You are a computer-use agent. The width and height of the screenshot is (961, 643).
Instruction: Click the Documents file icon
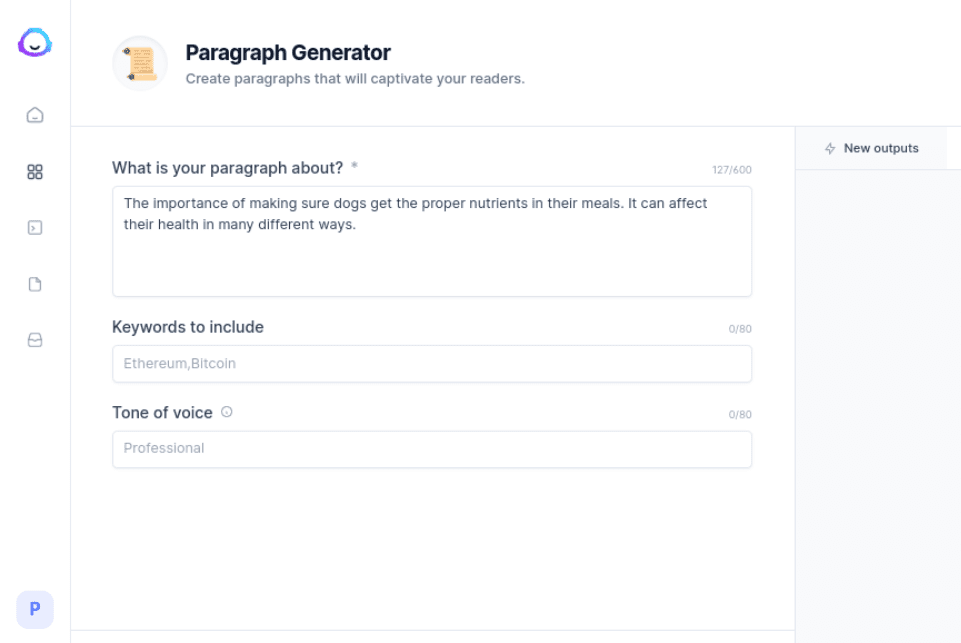34,284
